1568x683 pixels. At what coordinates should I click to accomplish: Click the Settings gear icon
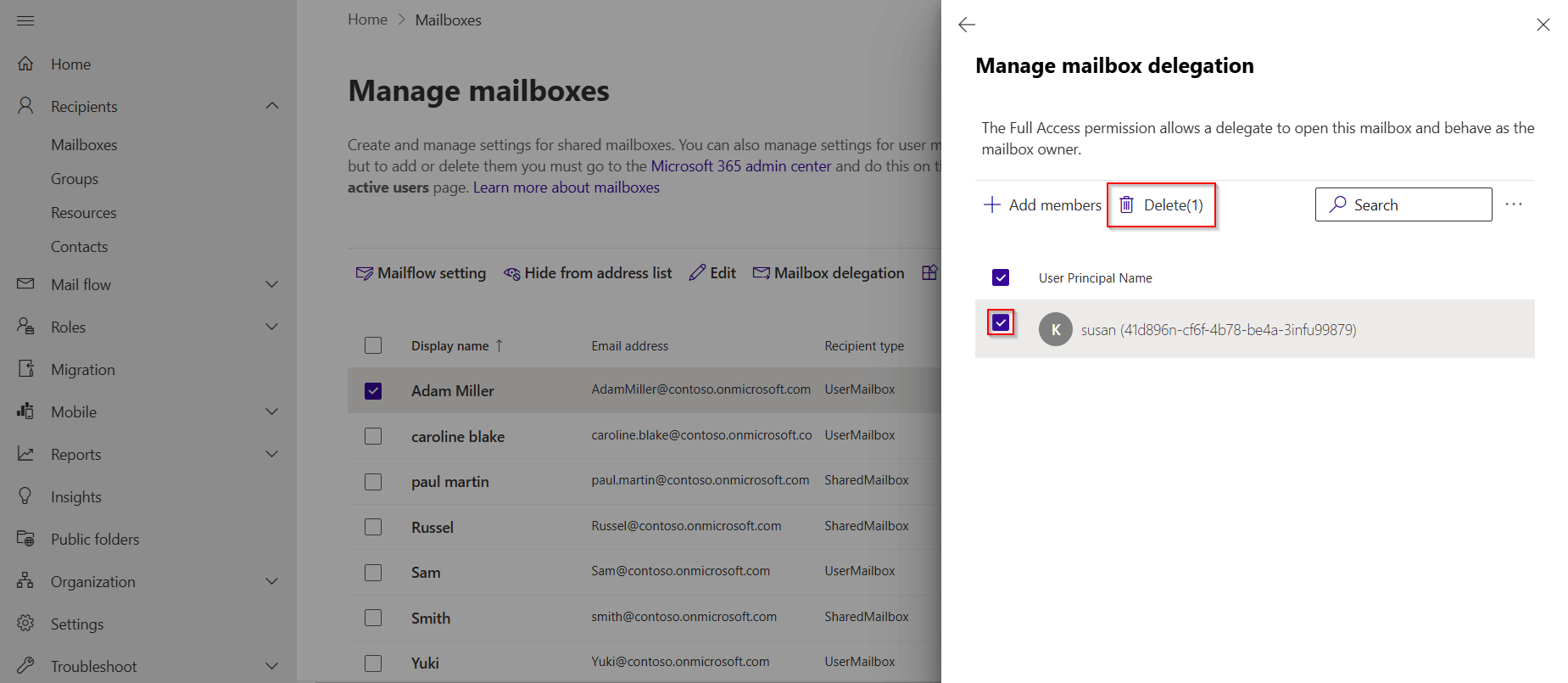pyautogui.click(x=25, y=624)
